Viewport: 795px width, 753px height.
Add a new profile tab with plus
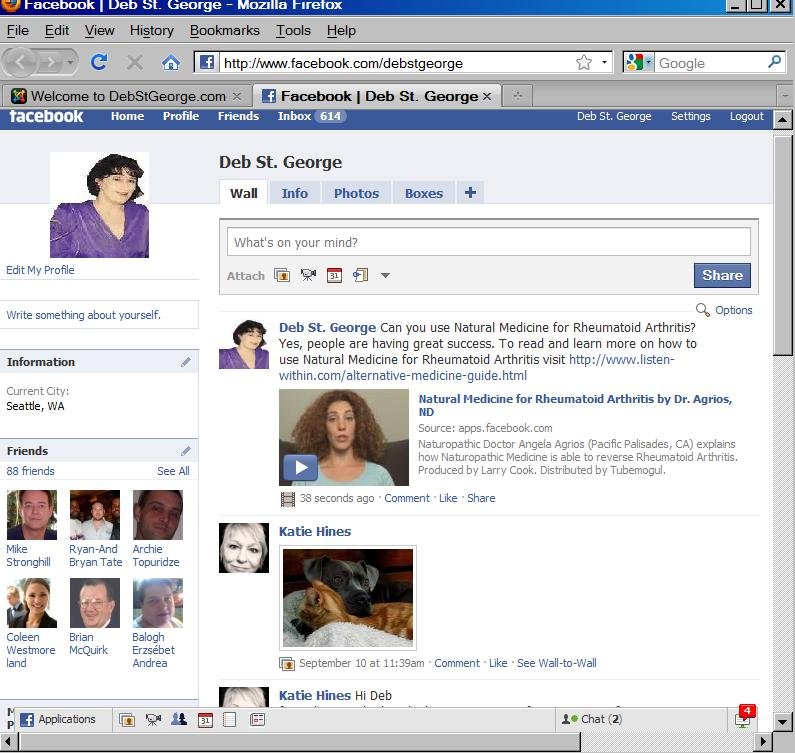[470, 192]
